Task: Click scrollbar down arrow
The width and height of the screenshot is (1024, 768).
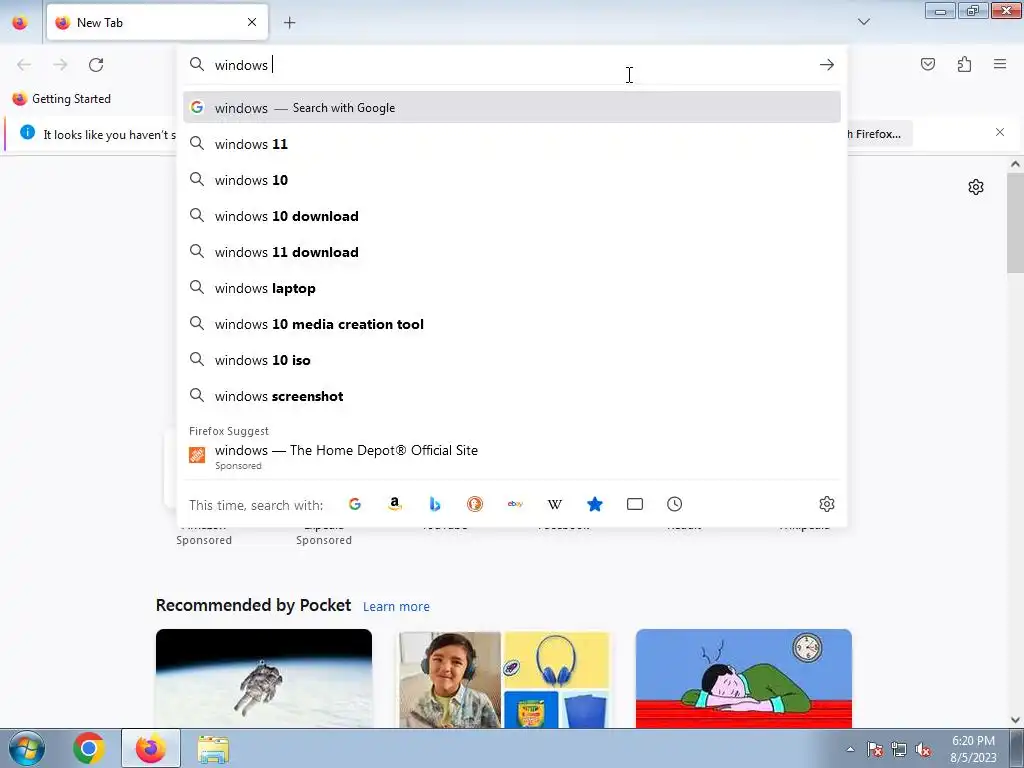Action: click(1015, 720)
